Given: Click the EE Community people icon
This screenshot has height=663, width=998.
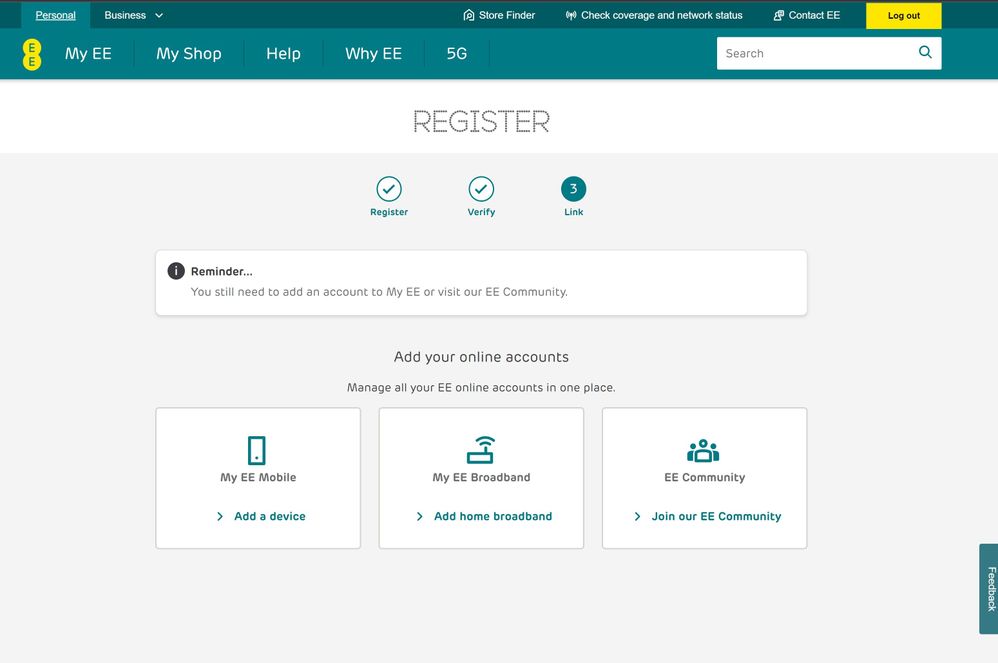Looking at the screenshot, I should pyautogui.click(x=703, y=450).
